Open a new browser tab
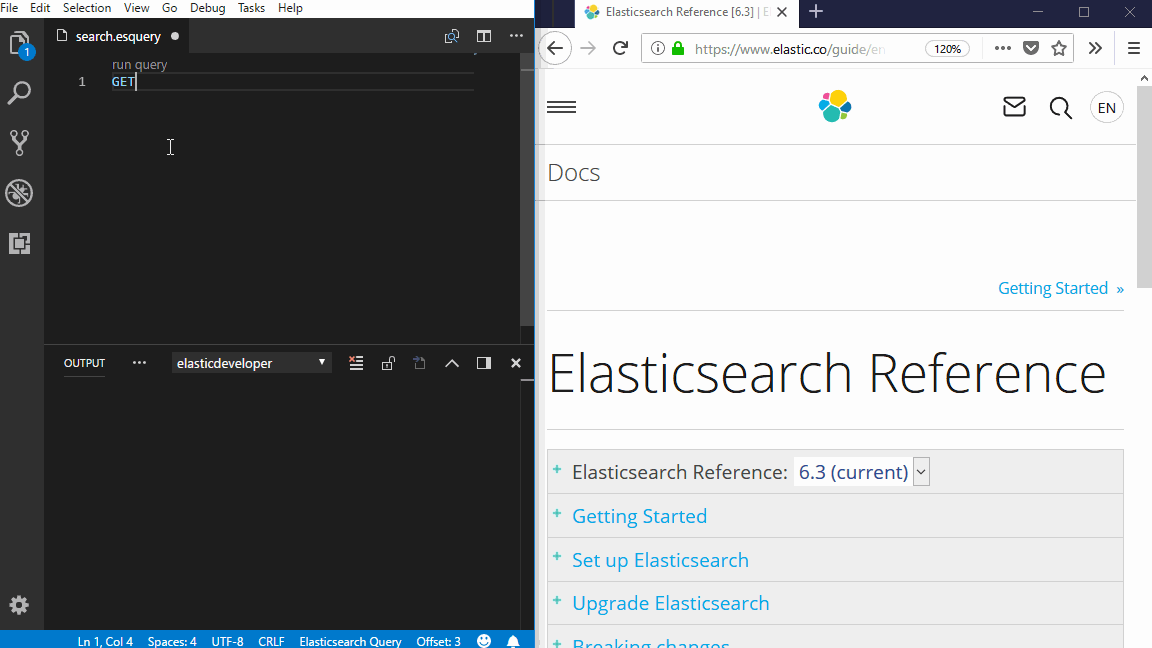Viewport: 1152px width, 648px height. point(816,12)
